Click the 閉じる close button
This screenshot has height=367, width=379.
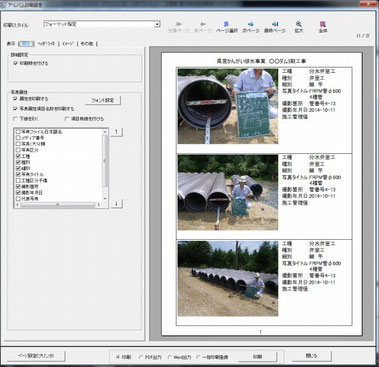tap(311, 356)
